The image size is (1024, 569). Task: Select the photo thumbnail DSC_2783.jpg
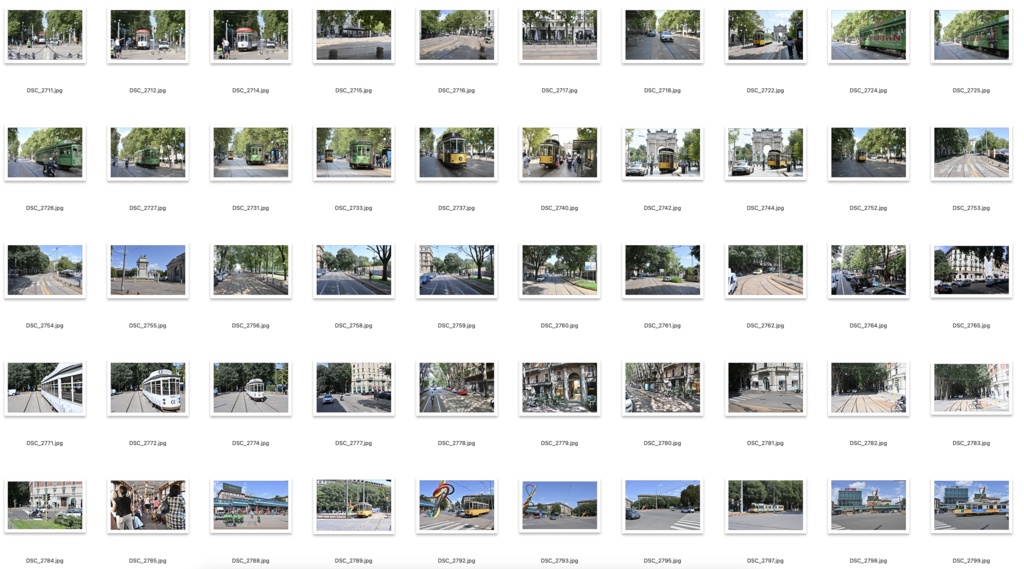pos(971,388)
